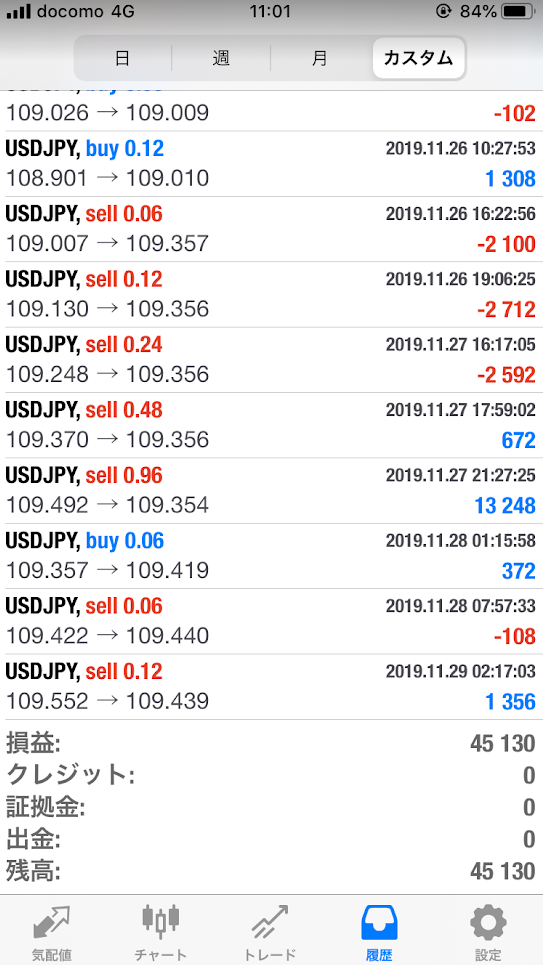Tap the rotation lock status icon

443,12
